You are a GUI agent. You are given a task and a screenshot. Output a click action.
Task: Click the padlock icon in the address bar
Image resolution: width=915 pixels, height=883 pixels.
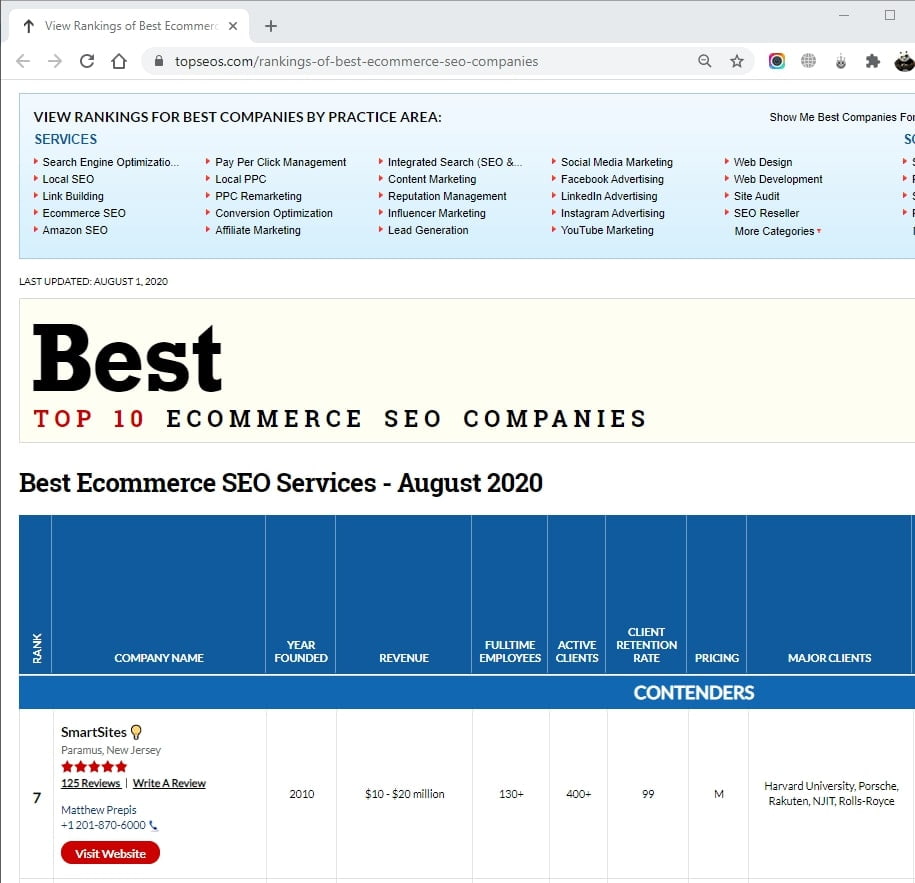(x=159, y=60)
